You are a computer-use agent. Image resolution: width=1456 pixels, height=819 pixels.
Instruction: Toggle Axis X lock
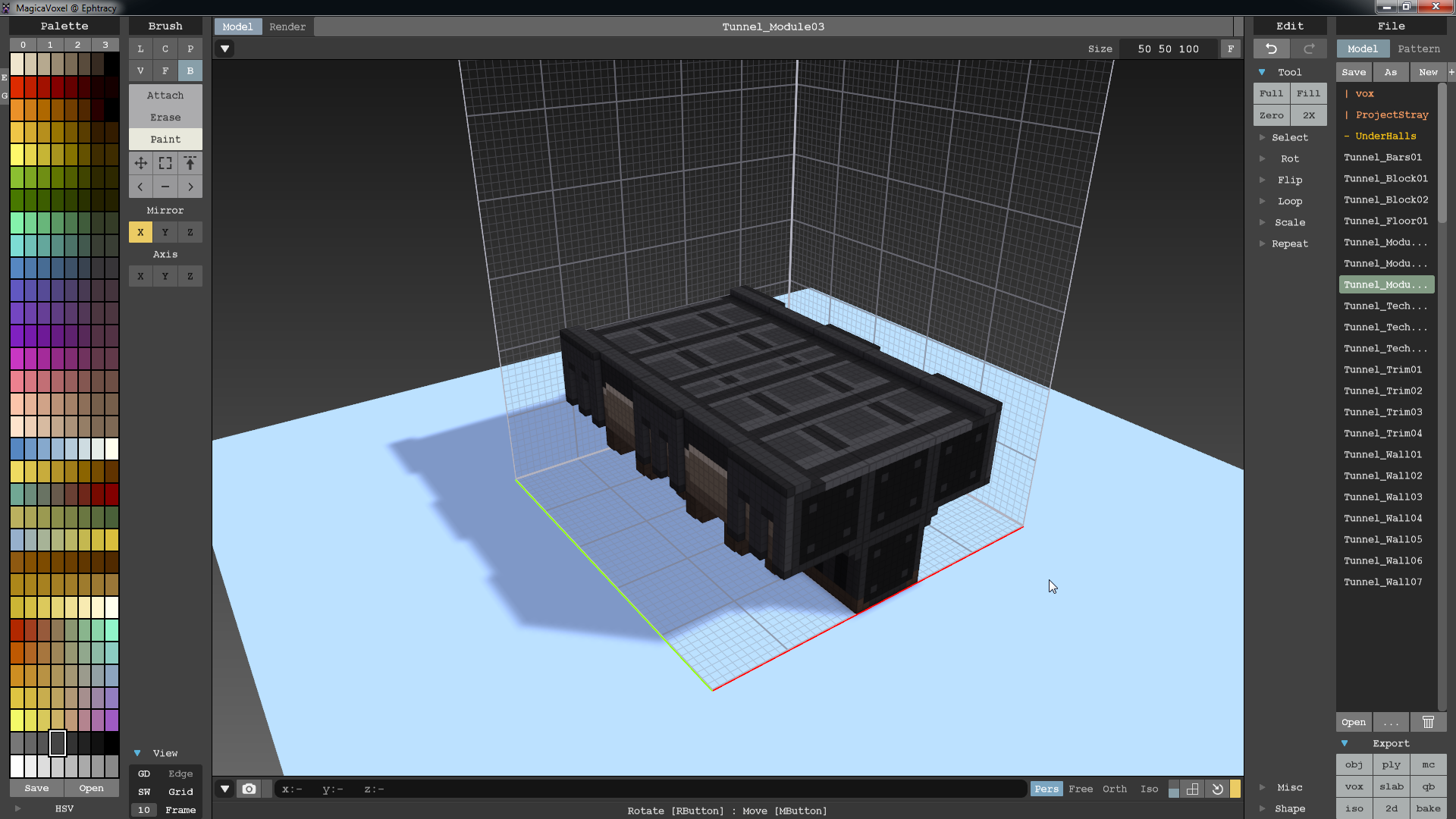(x=140, y=276)
